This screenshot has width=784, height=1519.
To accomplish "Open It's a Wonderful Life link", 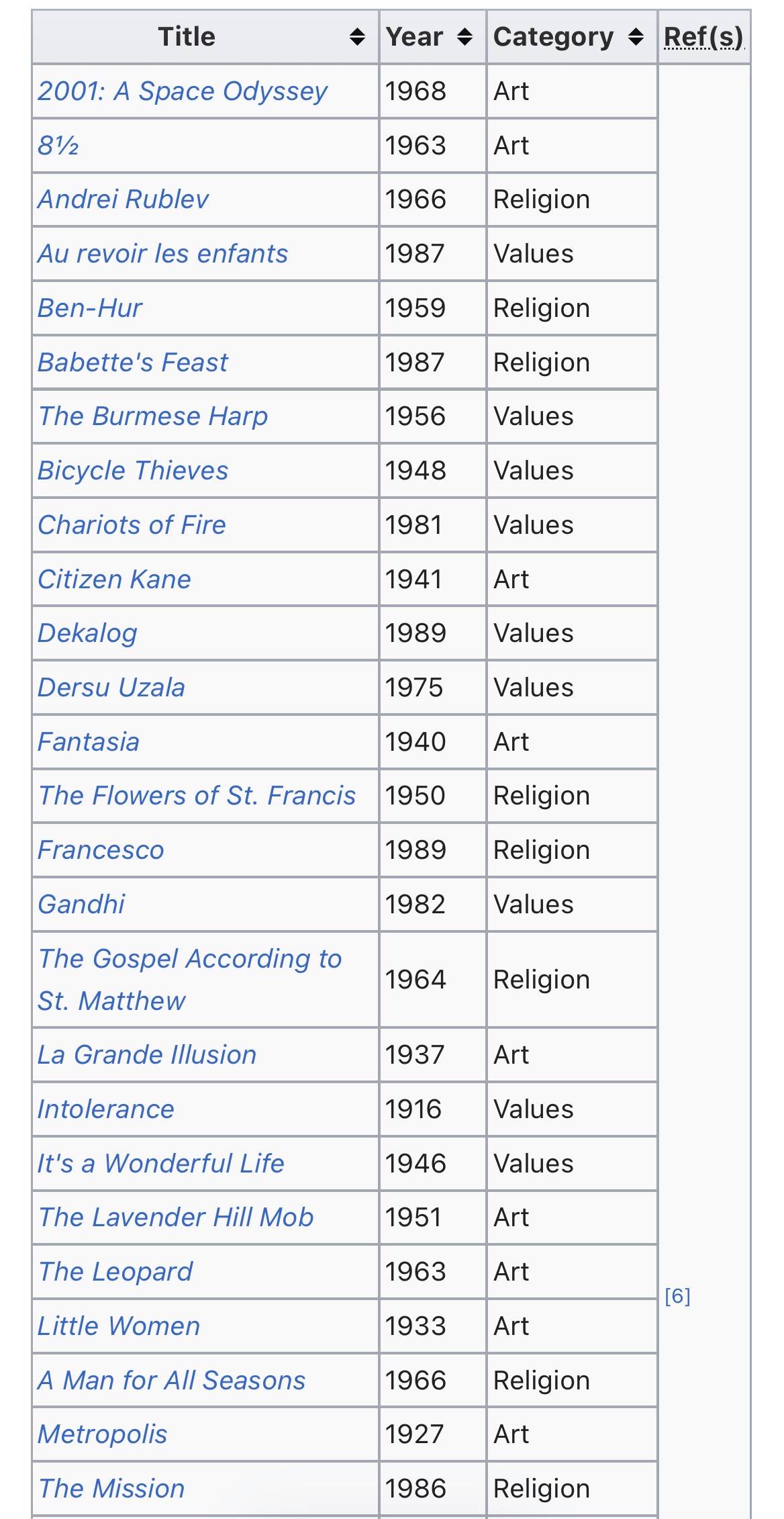I will point(161,1164).
